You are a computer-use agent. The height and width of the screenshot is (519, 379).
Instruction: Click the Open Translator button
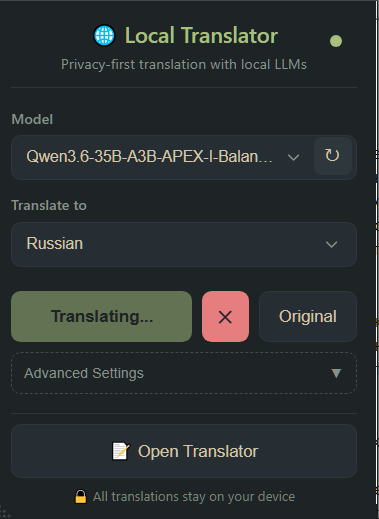point(184,451)
